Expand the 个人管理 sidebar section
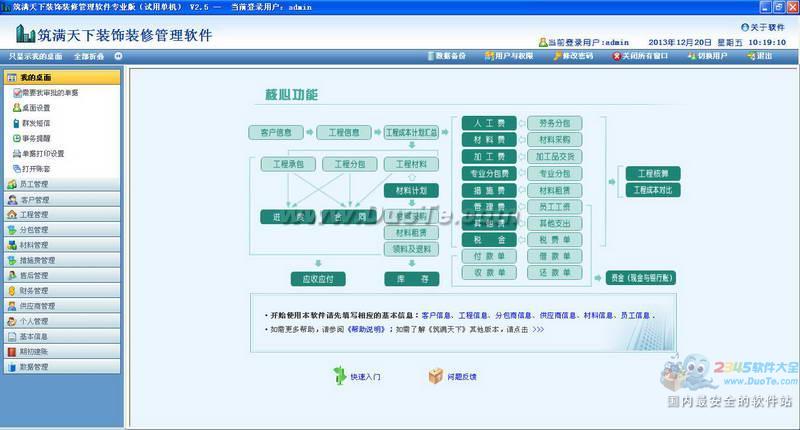 pos(62,321)
